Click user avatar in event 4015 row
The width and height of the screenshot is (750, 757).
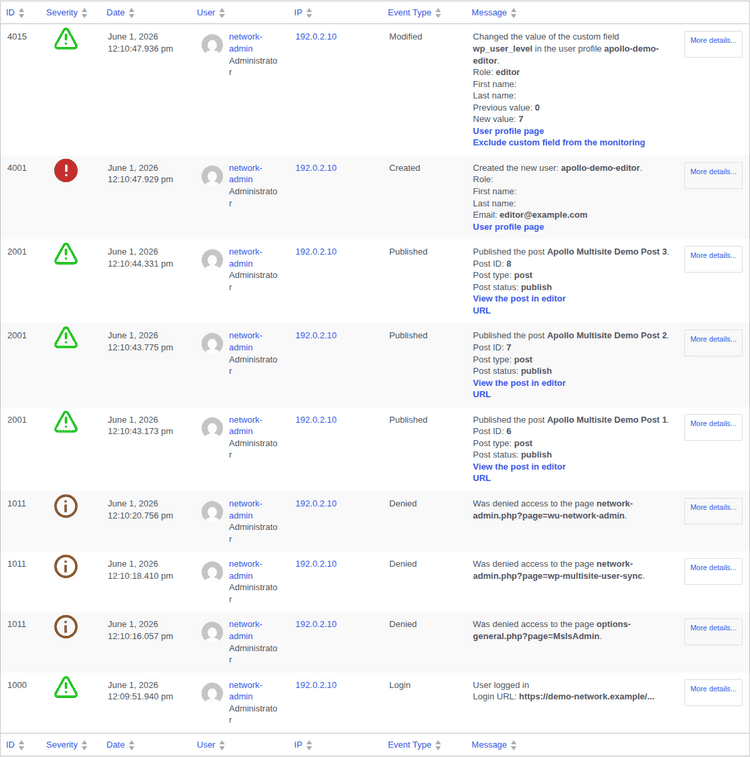[212, 44]
